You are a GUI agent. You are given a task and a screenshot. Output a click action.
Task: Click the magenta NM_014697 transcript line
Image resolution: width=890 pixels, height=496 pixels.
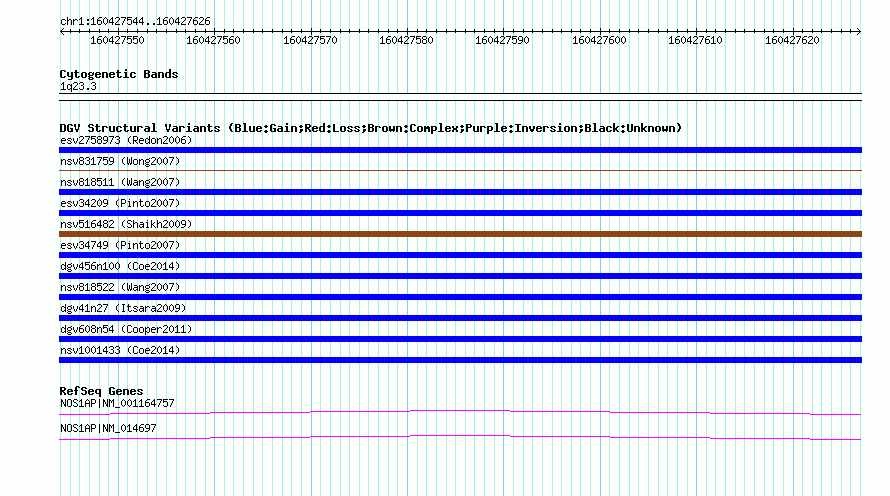460,437
